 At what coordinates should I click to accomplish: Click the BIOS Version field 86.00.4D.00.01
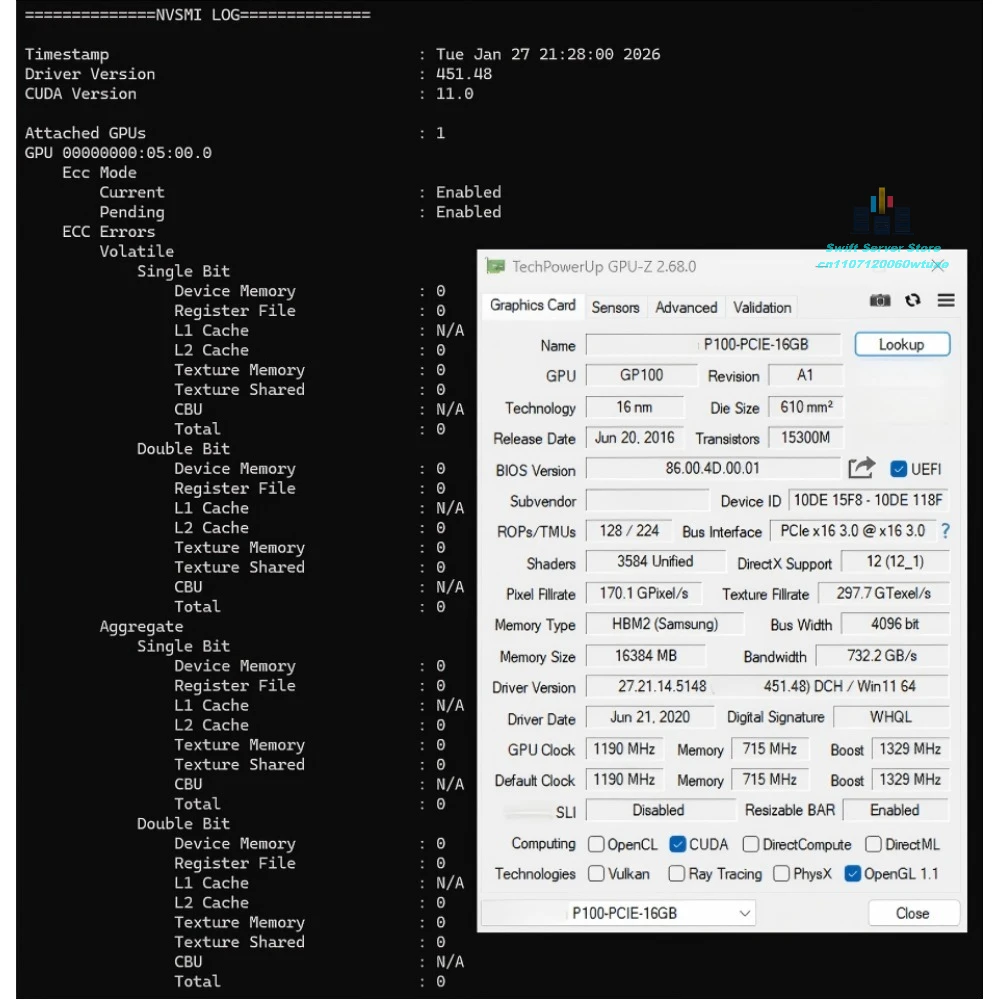(713, 468)
